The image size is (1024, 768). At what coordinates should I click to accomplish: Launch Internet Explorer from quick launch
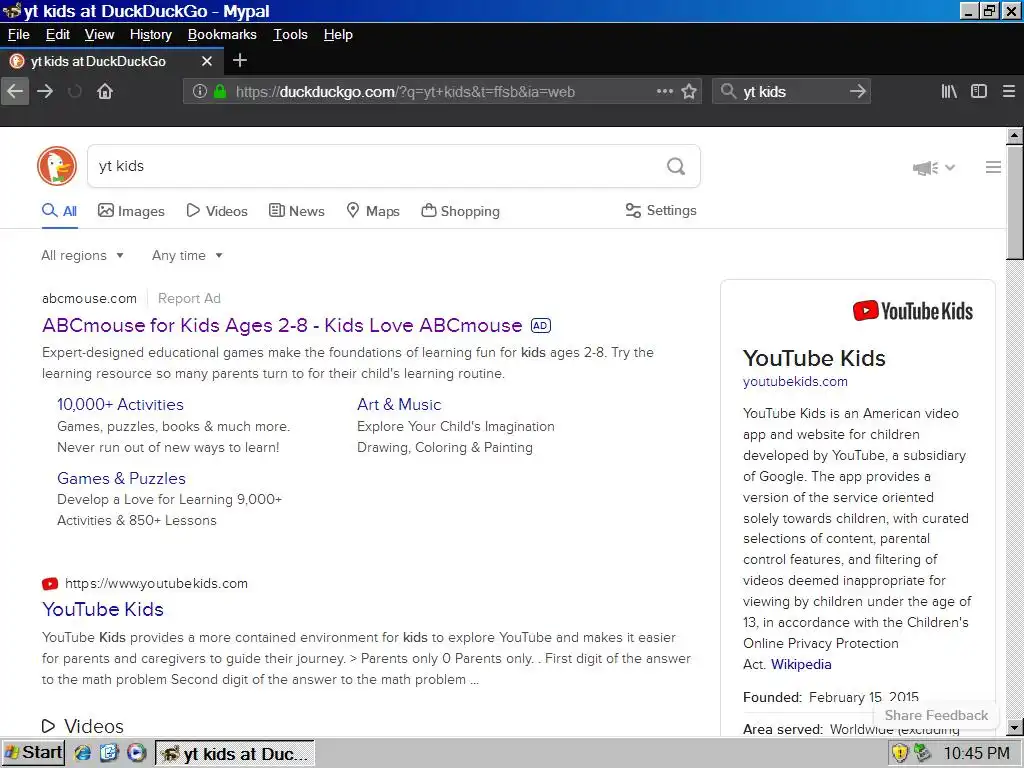[x=82, y=753]
